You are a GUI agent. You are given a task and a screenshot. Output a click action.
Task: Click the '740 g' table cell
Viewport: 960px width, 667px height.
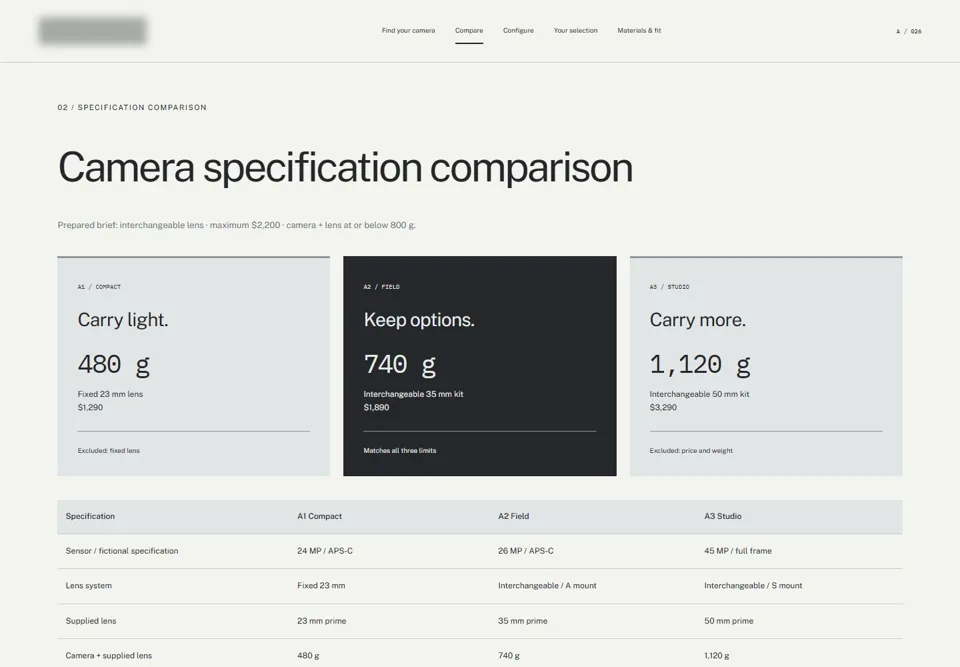click(509, 655)
